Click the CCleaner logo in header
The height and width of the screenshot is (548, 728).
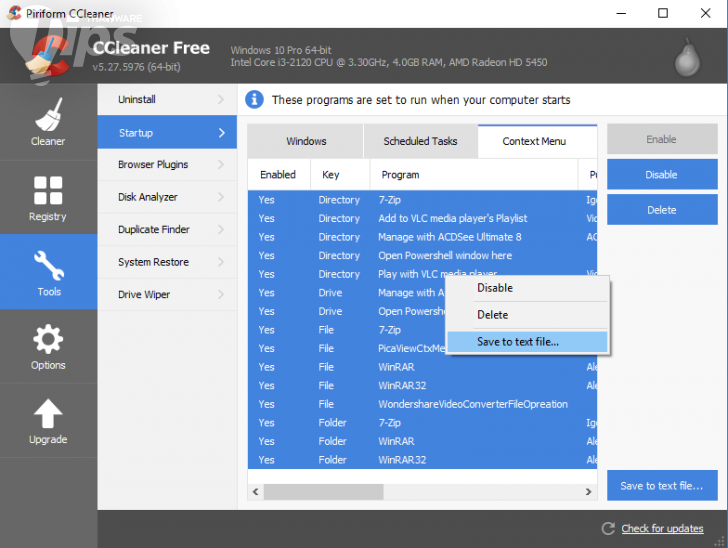pos(46,58)
